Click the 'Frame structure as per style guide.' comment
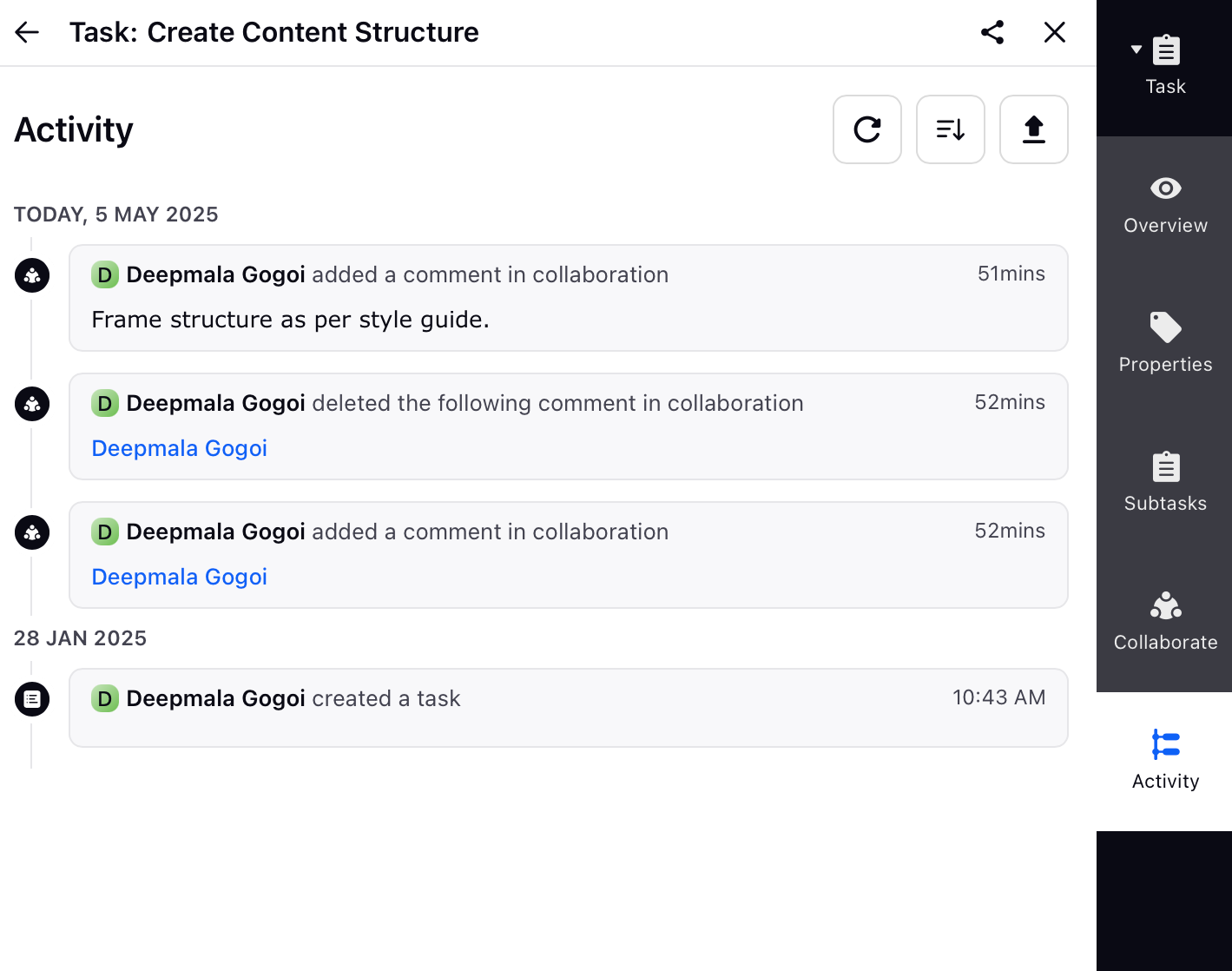Screen dimensions: 1232x971 (291, 320)
